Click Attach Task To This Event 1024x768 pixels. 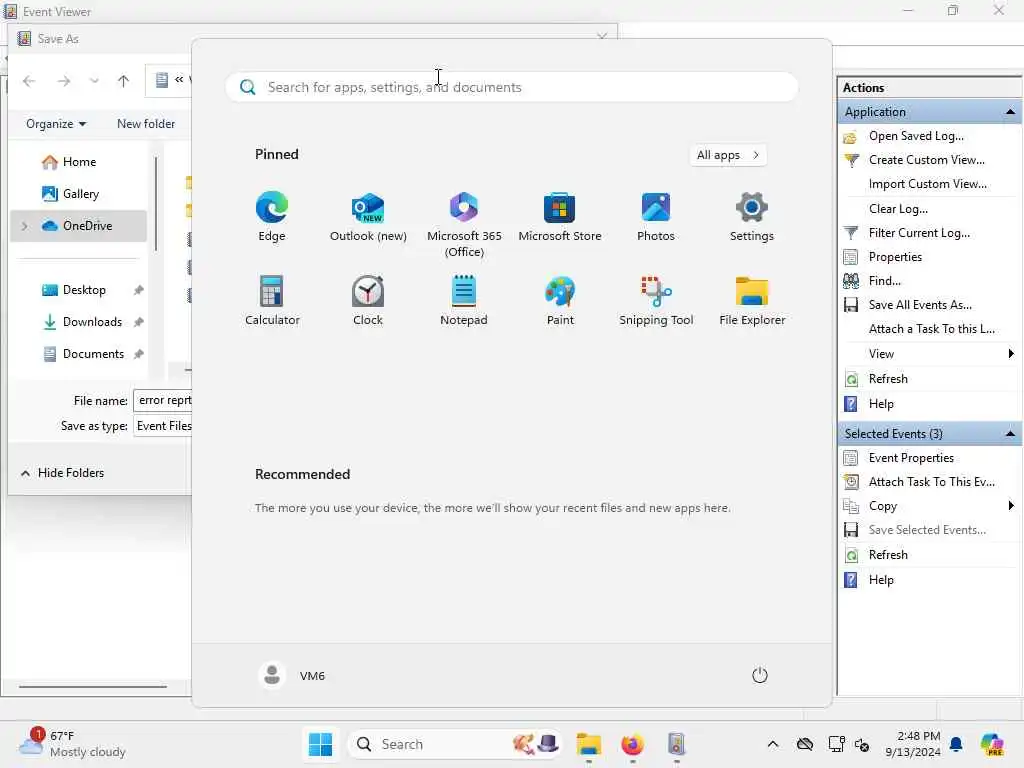coord(931,482)
